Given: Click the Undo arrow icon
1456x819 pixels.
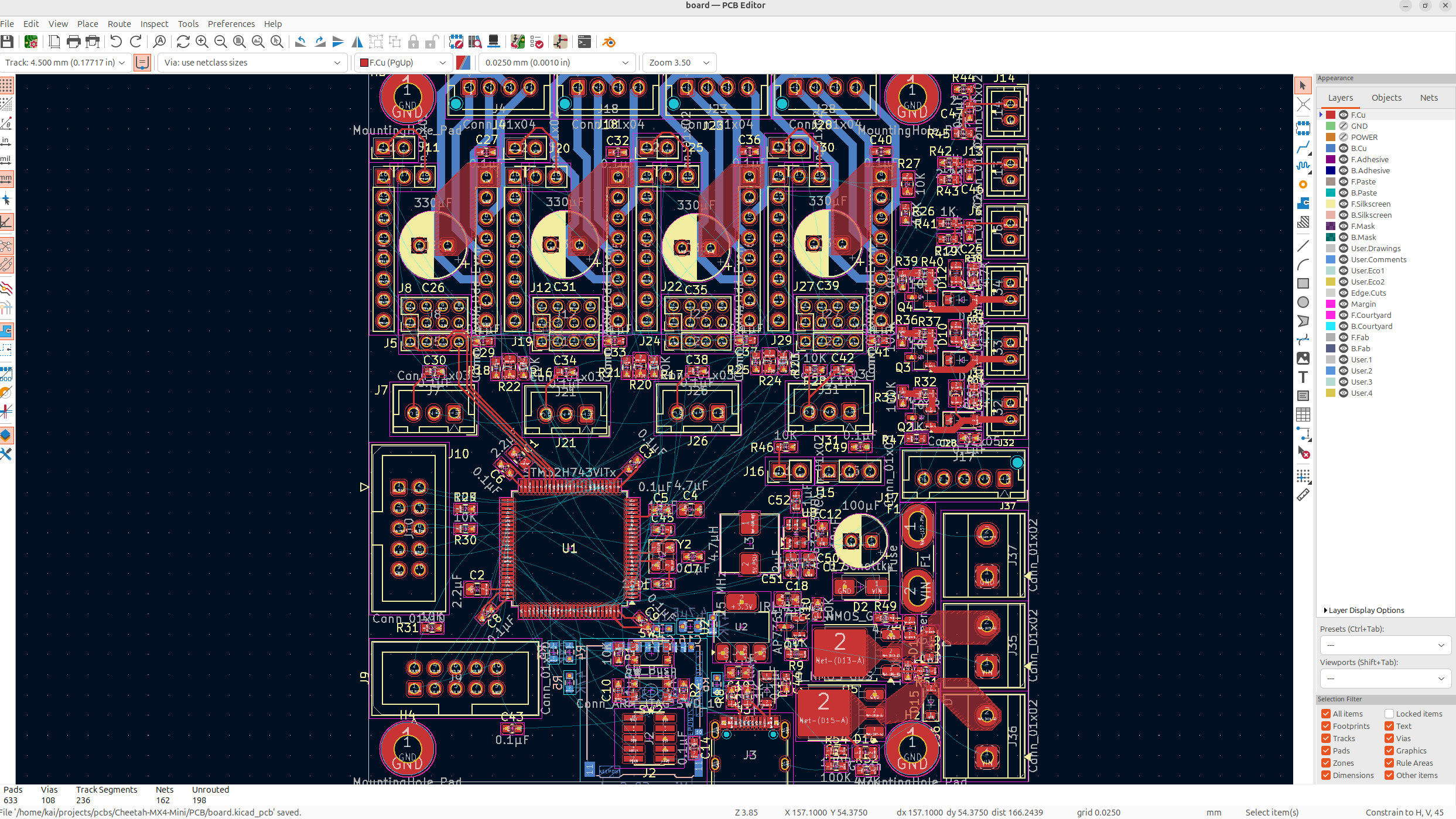Looking at the screenshot, I should tap(116, 42).
